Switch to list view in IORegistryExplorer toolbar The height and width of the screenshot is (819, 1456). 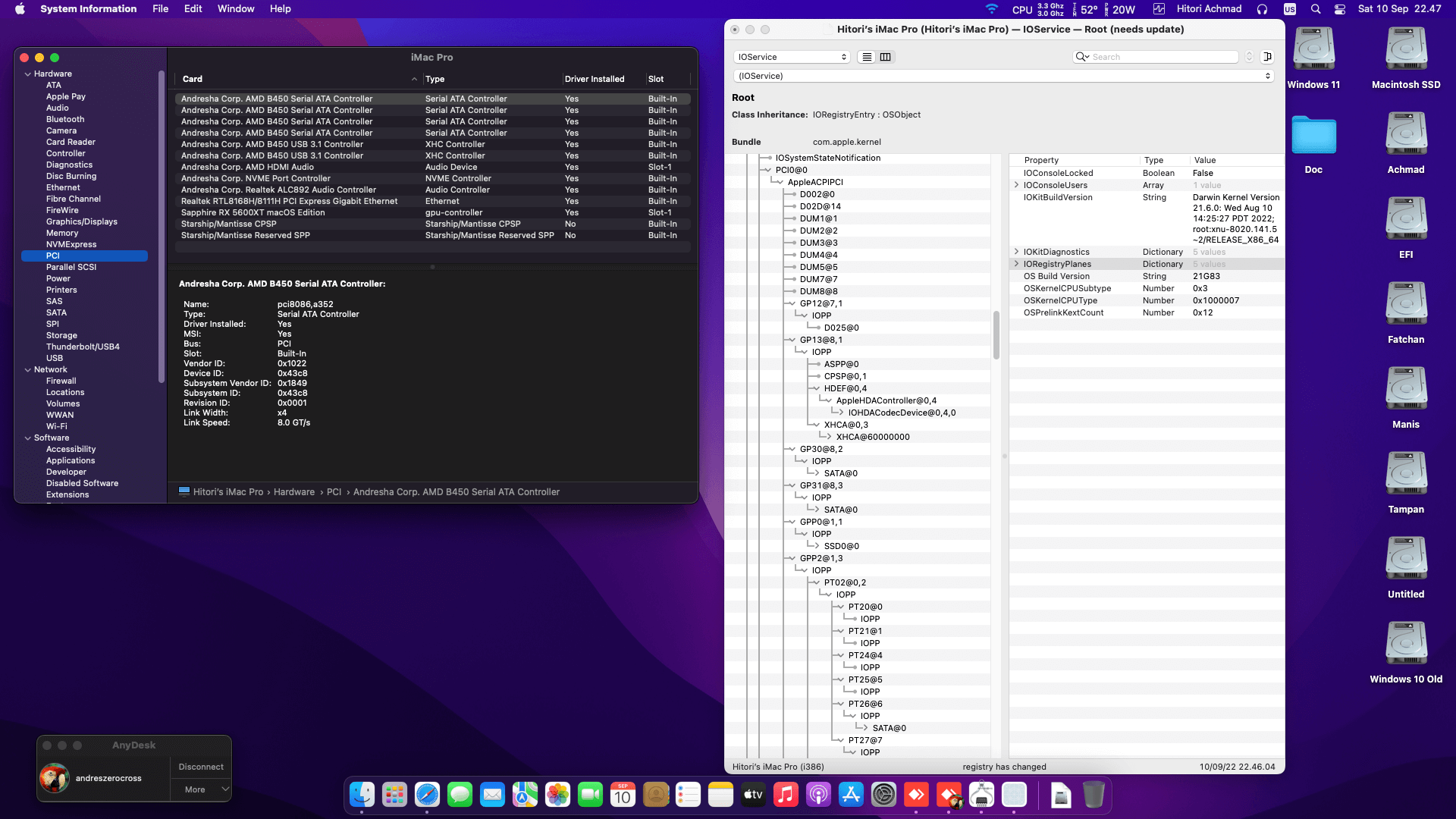tap(867, 57)
